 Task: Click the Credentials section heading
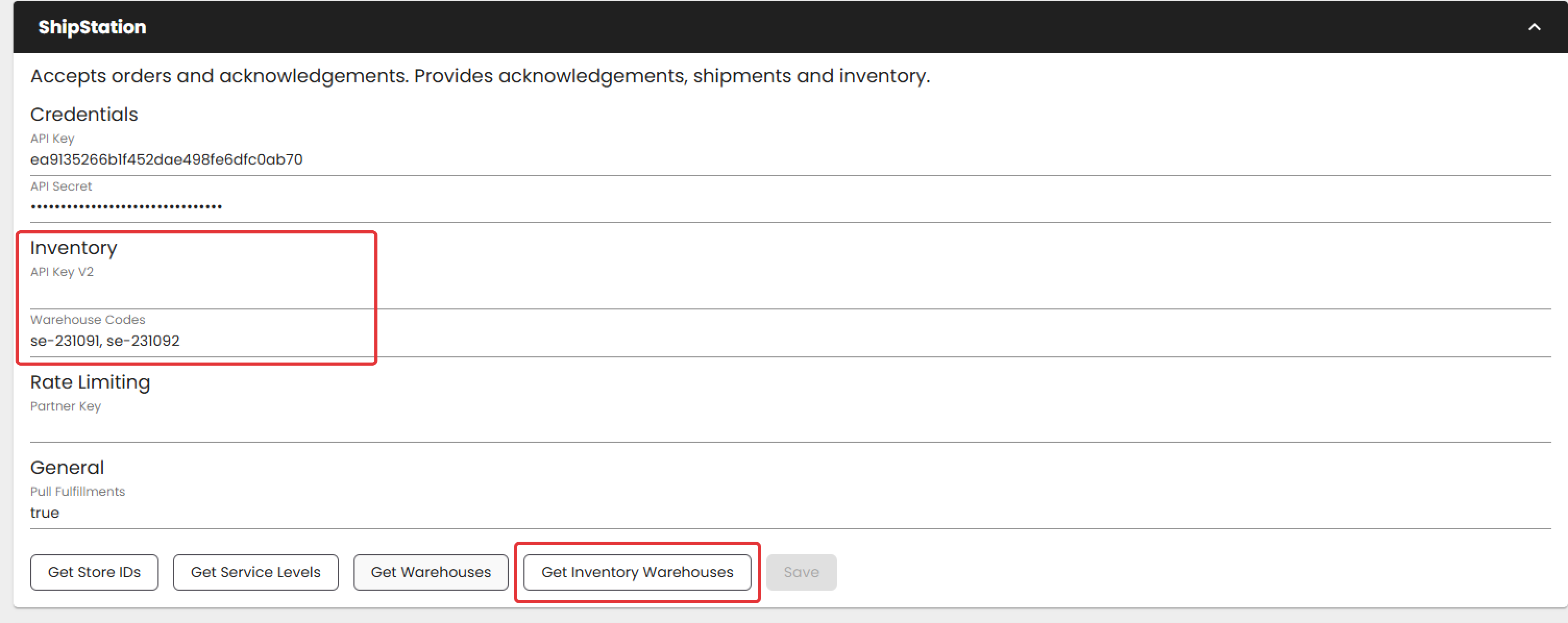pos(84,115)
